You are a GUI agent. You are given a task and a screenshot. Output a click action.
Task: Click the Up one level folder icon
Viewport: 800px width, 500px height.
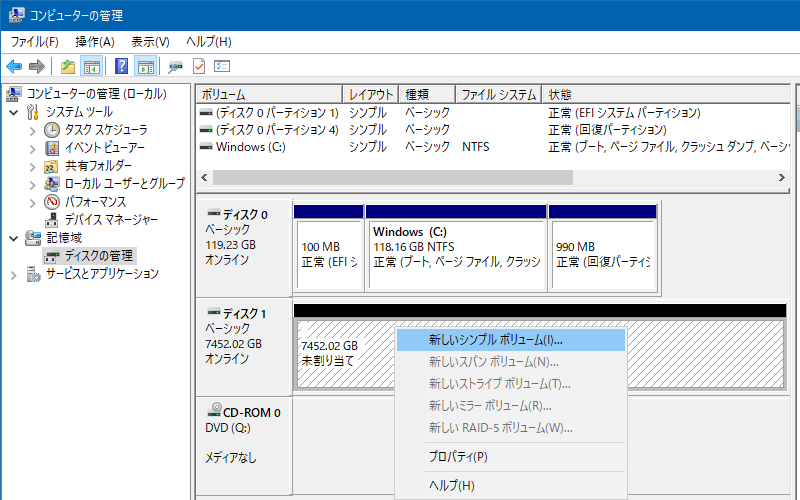[x=68, y=66]
